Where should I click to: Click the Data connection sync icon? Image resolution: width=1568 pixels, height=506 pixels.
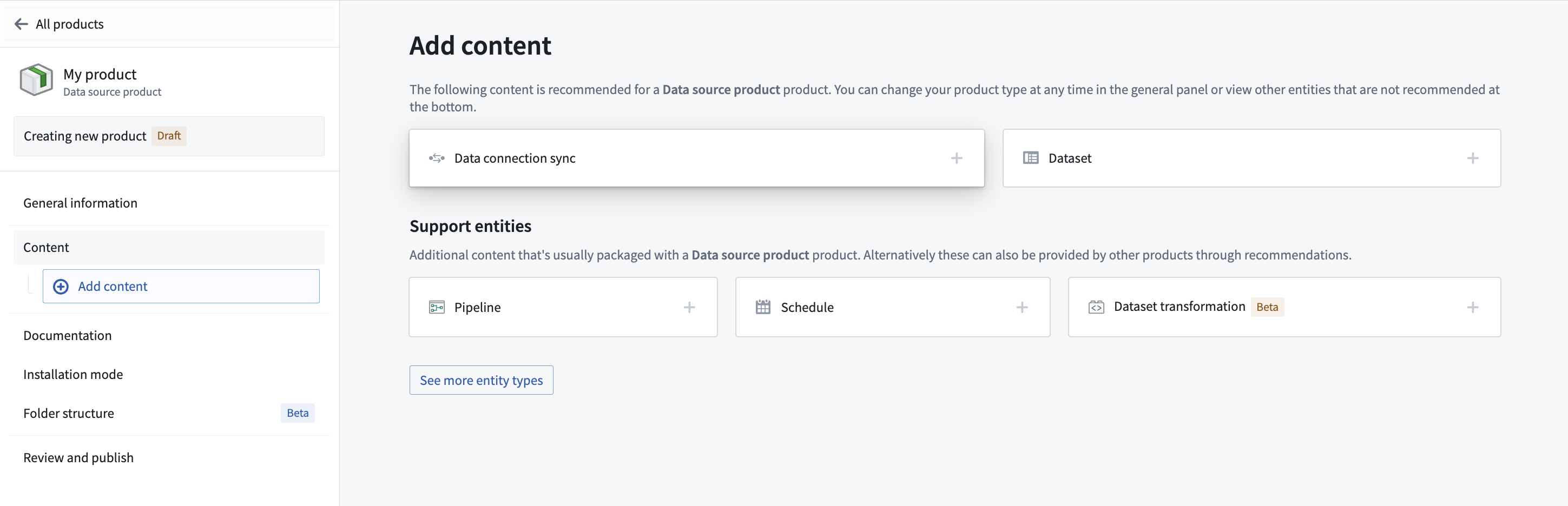[437, 158]
